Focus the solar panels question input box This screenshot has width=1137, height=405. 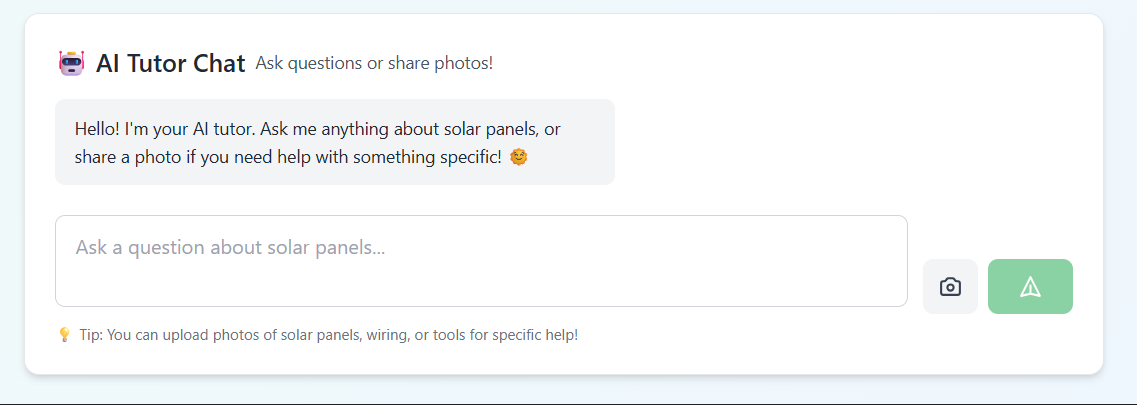point(481,261)
